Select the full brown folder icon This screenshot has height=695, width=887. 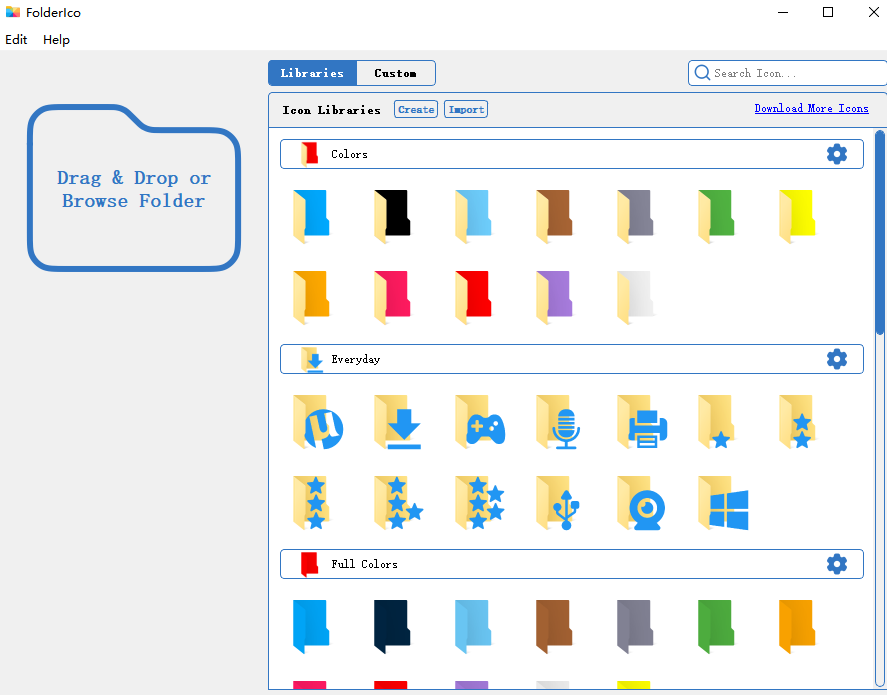554,627
